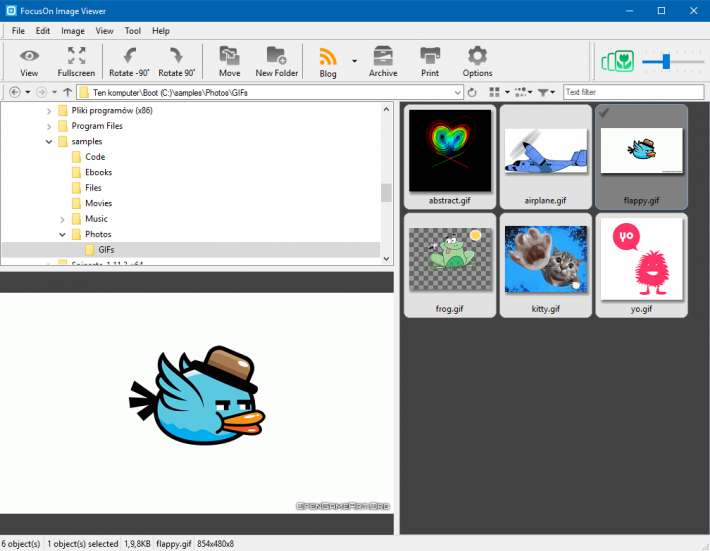Open the File menu
710x551 pixels.
[x=18, y=31]
